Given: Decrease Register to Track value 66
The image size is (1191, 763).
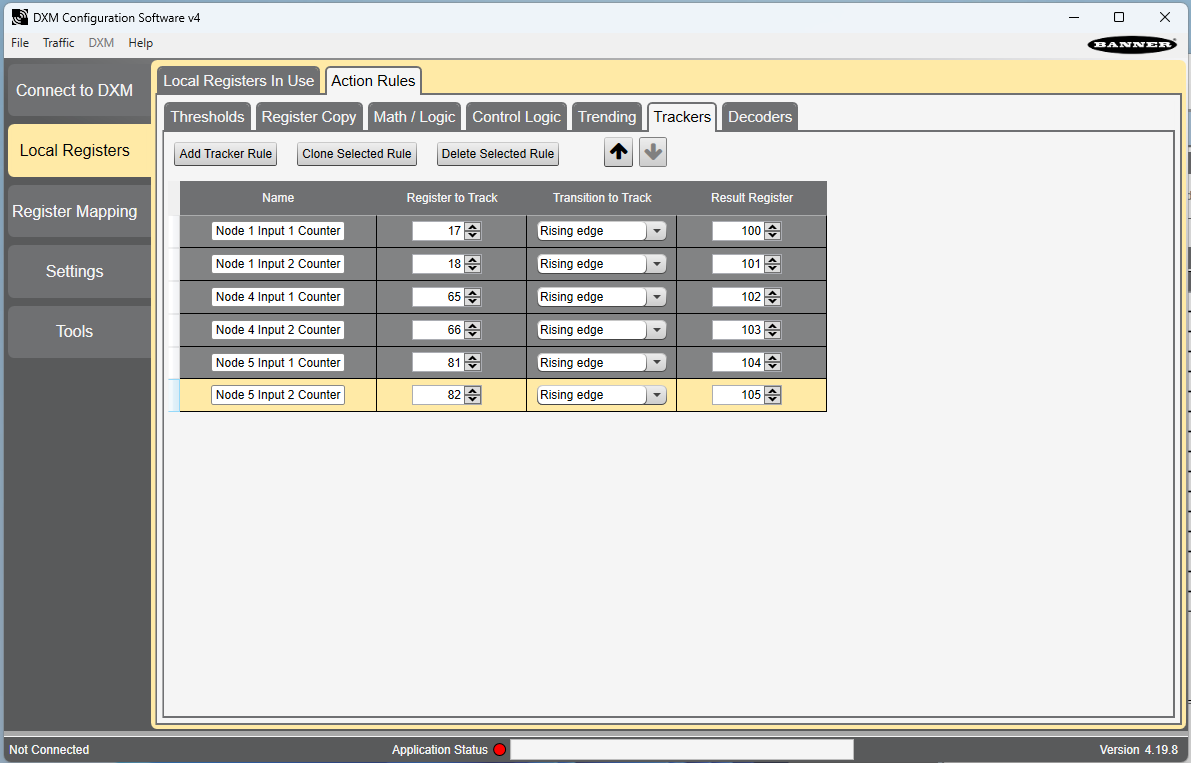Looking at the screenshot, I should (x=472, y=334).
